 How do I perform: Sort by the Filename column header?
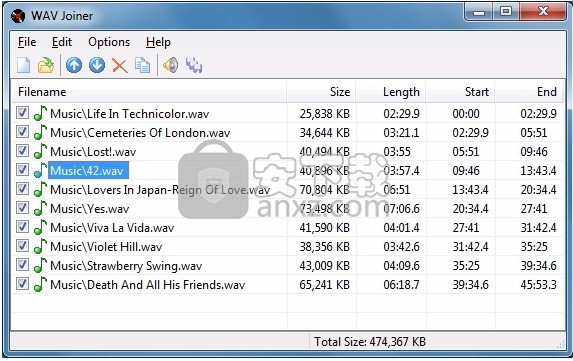click(x=148, y=92)
